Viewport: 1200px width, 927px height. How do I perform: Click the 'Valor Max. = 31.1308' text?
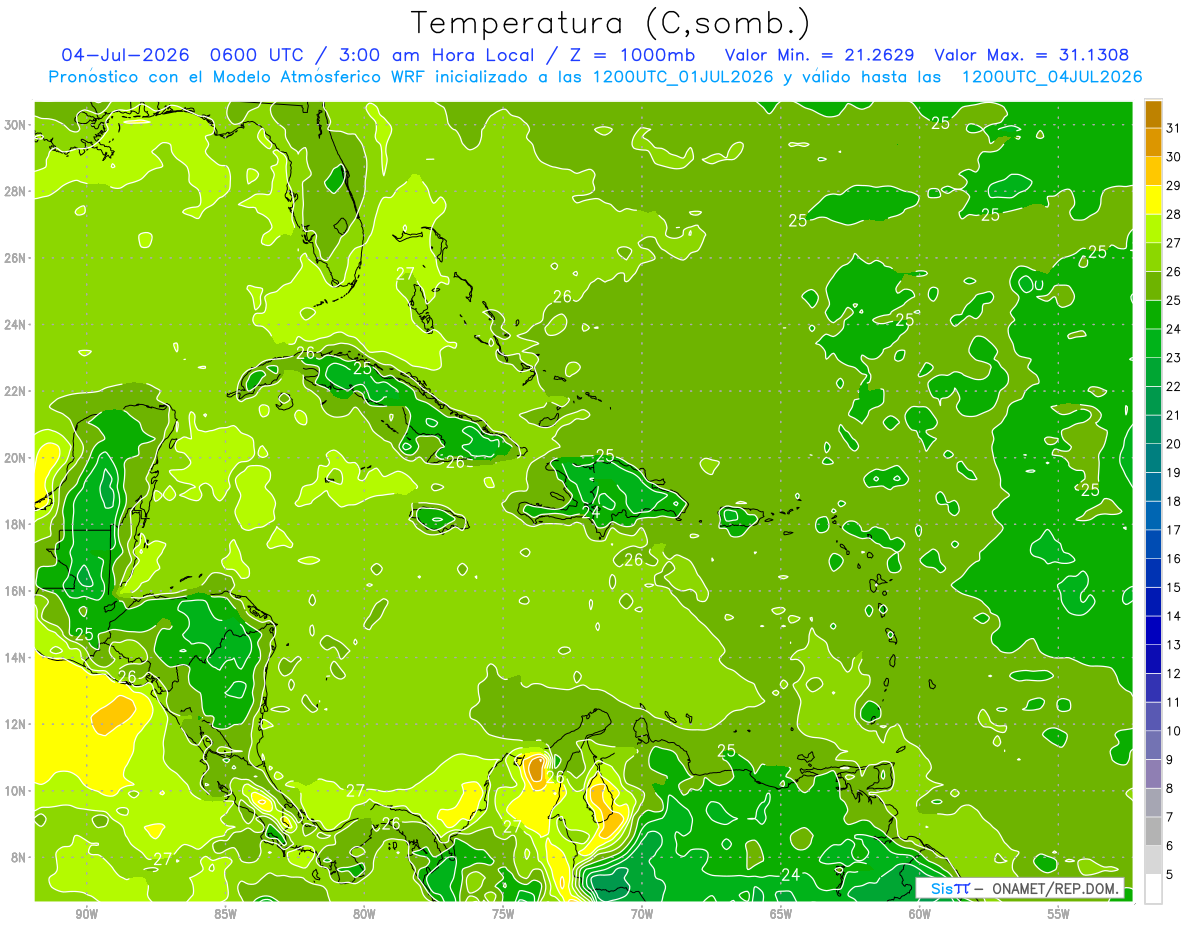pyautogui.click(x=1032, y=55)
